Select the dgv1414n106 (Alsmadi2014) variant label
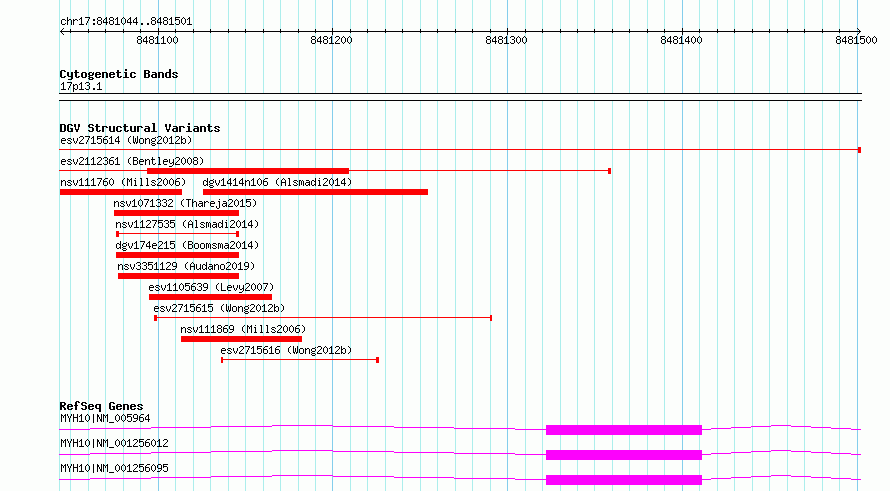This screenshot has height=491, width=890. 277,182
